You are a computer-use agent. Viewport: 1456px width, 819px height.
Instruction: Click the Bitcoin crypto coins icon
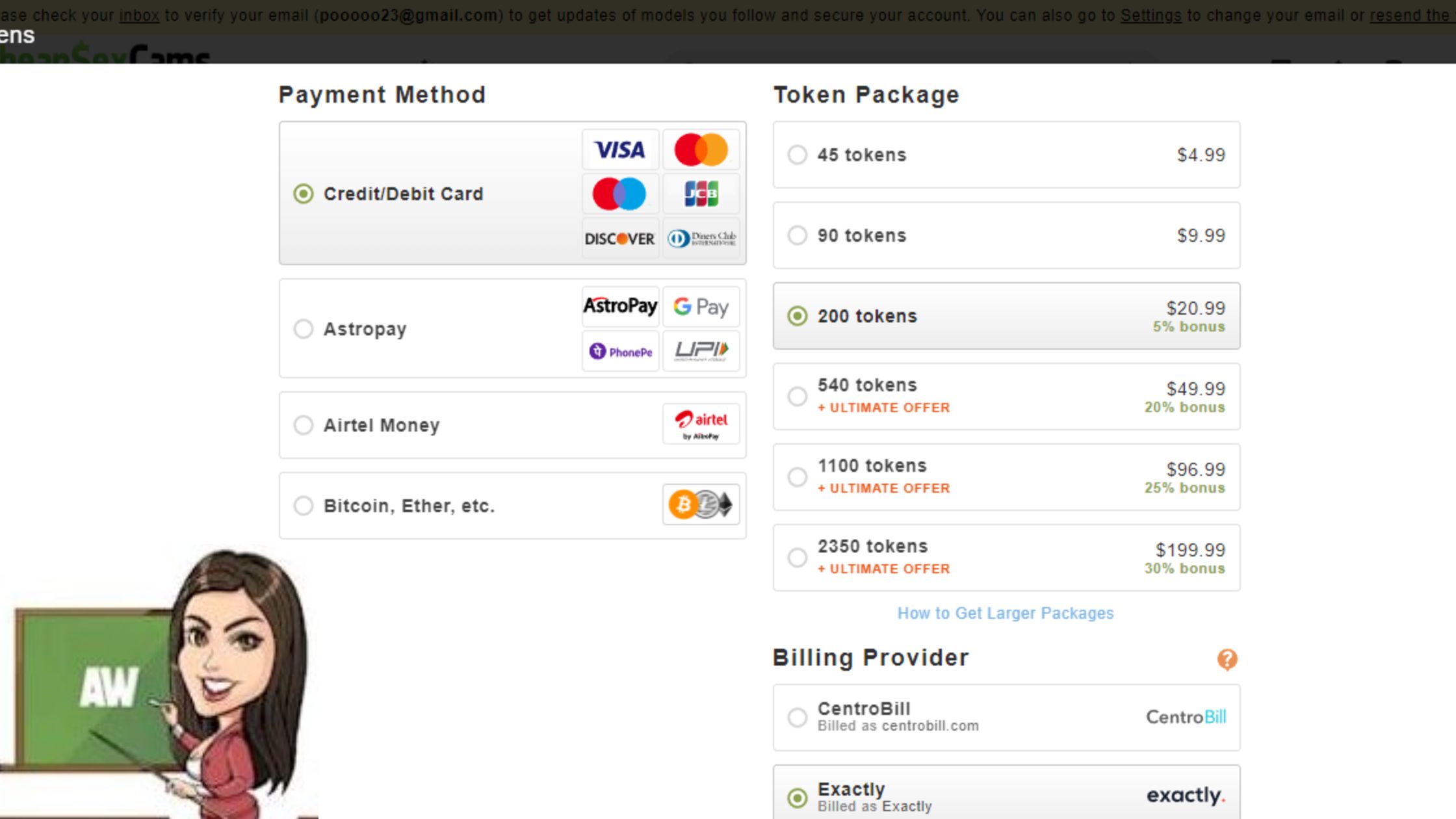(701, 504)
